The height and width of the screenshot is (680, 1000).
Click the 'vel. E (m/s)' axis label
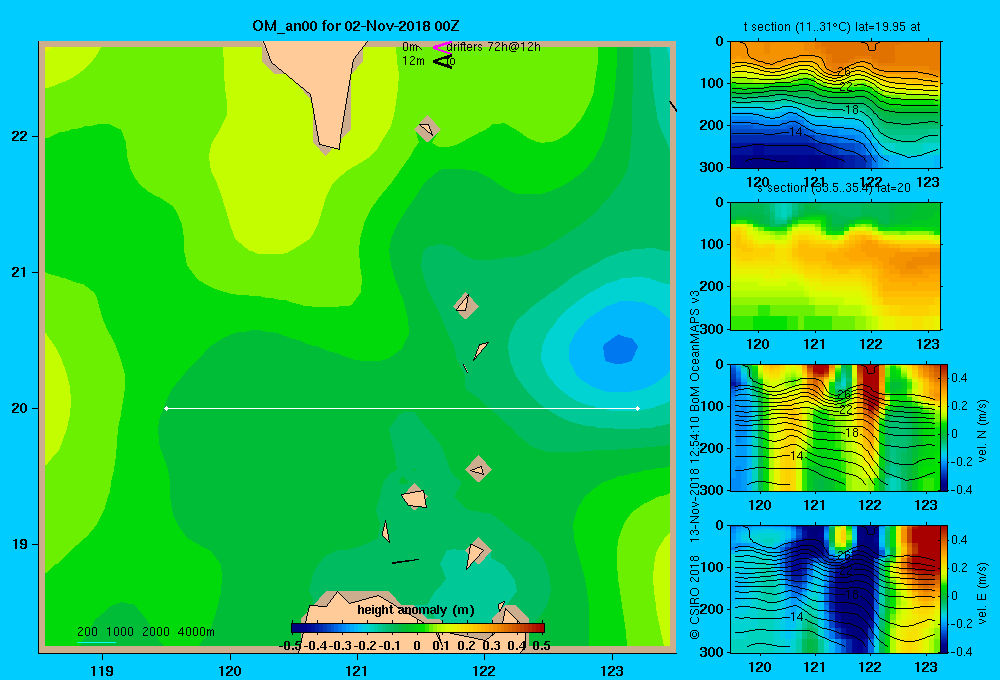click(982, 593)
